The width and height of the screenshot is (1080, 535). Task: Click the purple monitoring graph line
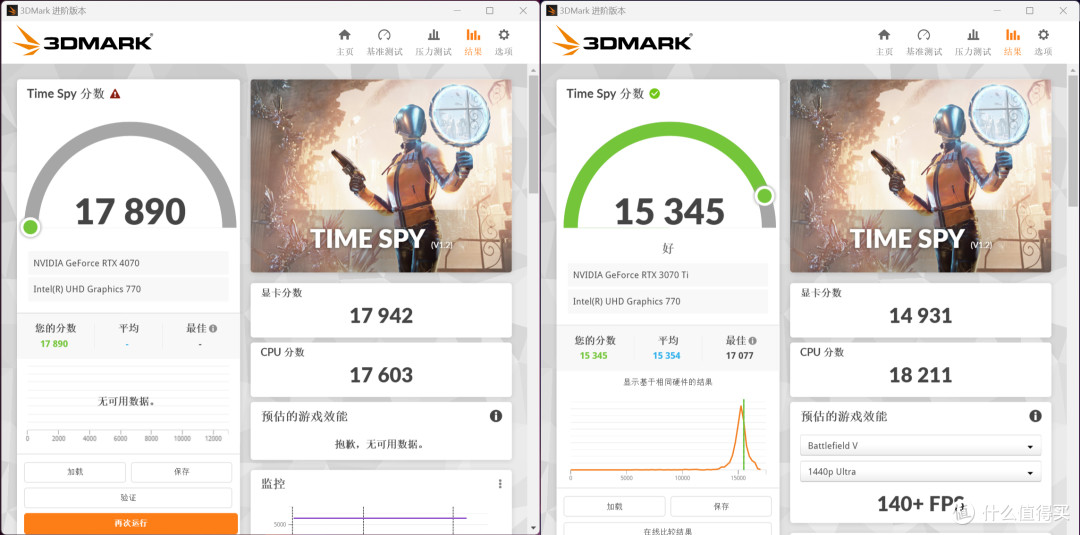(x=379, y=518)
